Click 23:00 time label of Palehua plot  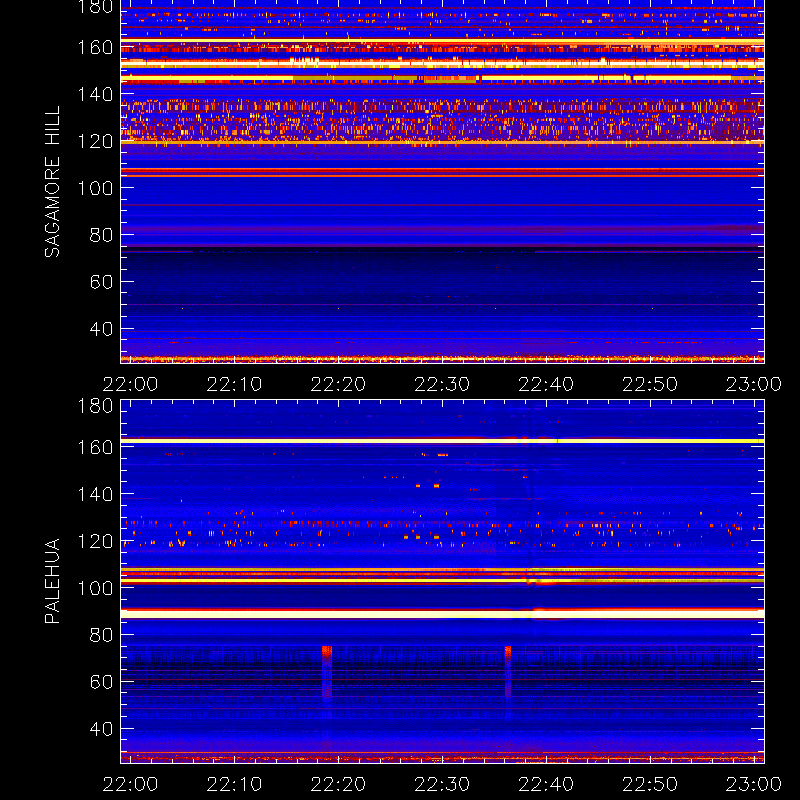[754, 784]
